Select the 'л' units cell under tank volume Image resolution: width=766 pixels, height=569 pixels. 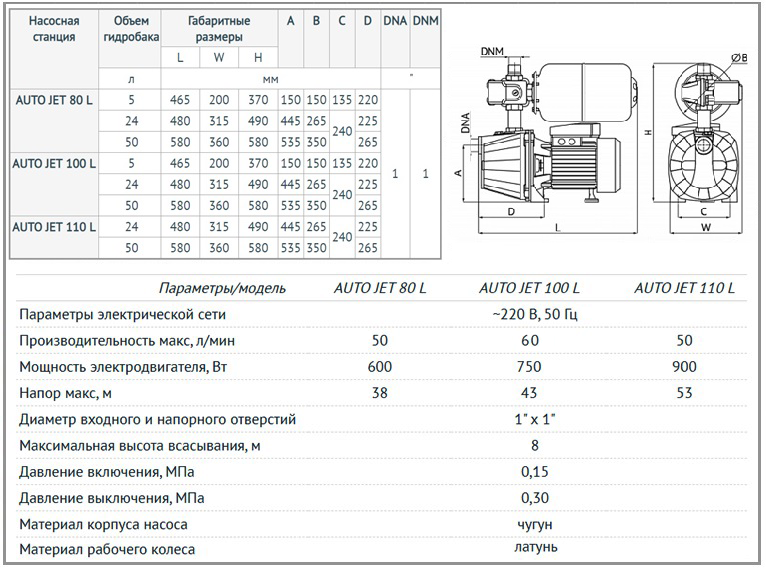point(131,80)
